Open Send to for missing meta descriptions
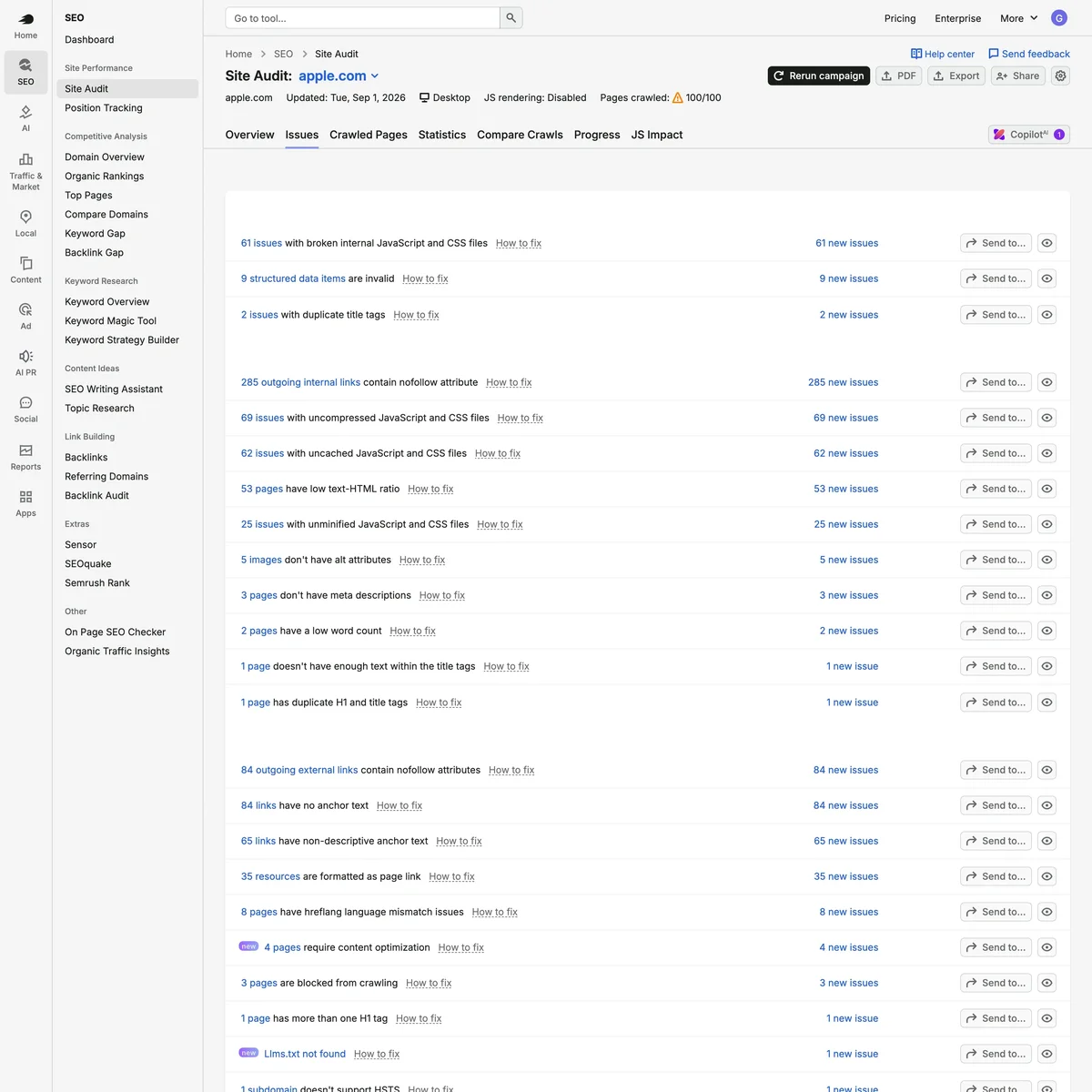This screenshot has height=1092, width=1092. pyautogui.click(x=996, y=595)
